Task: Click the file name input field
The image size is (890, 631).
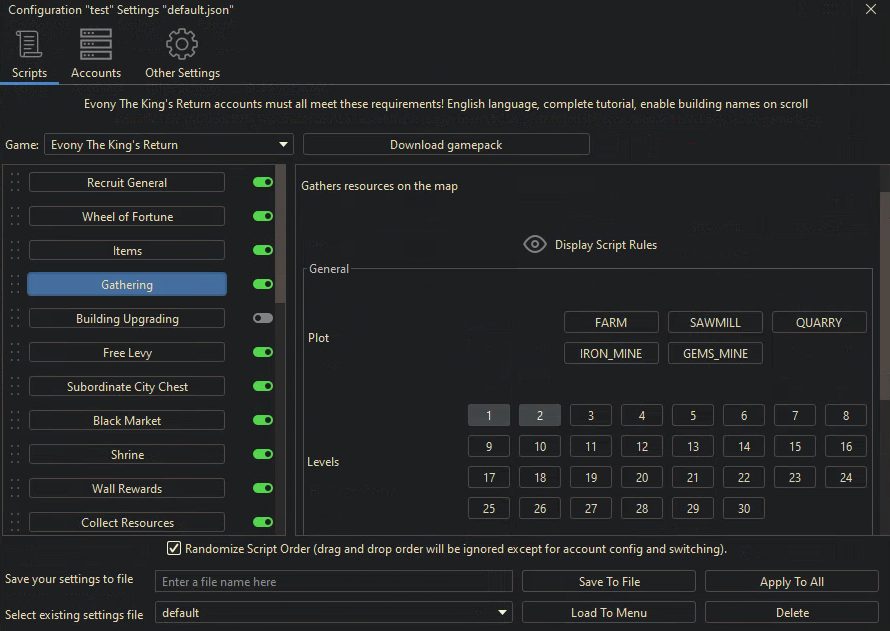Action: (x=333, y=582)
